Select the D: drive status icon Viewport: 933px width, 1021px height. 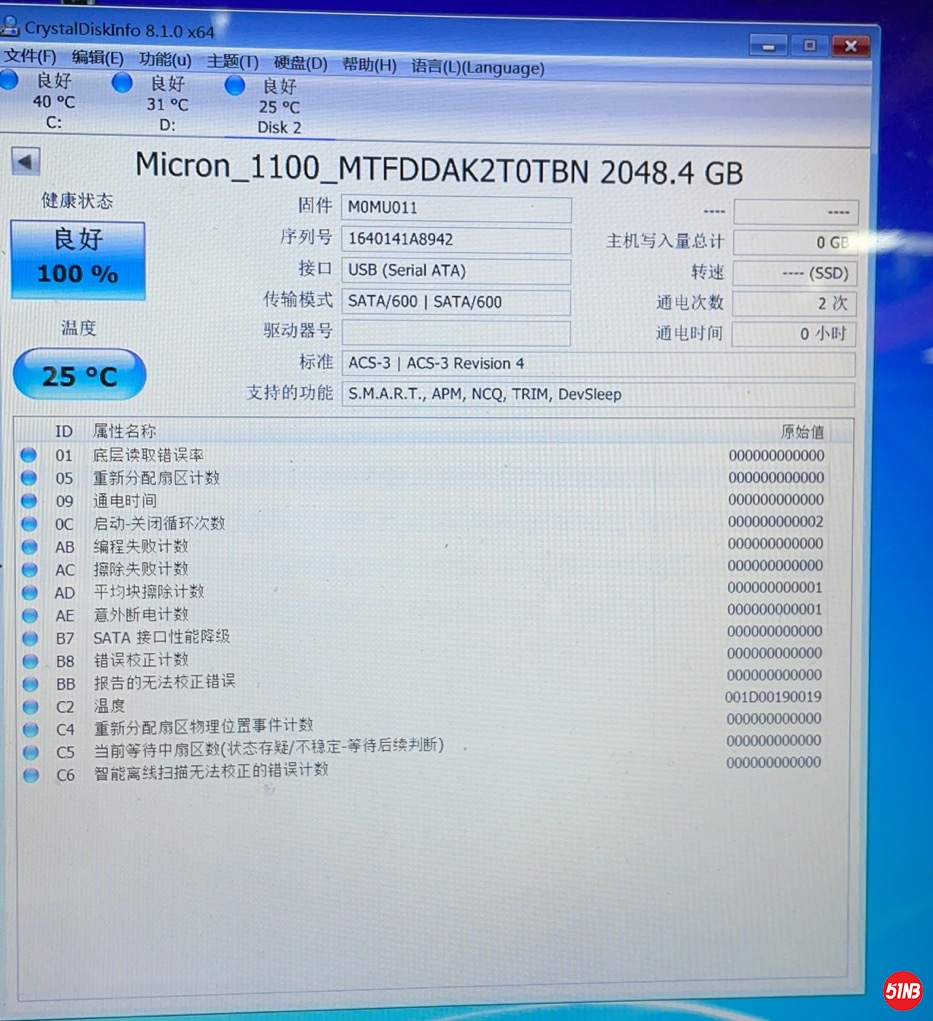pyautogui.click(x=122, y=83)
